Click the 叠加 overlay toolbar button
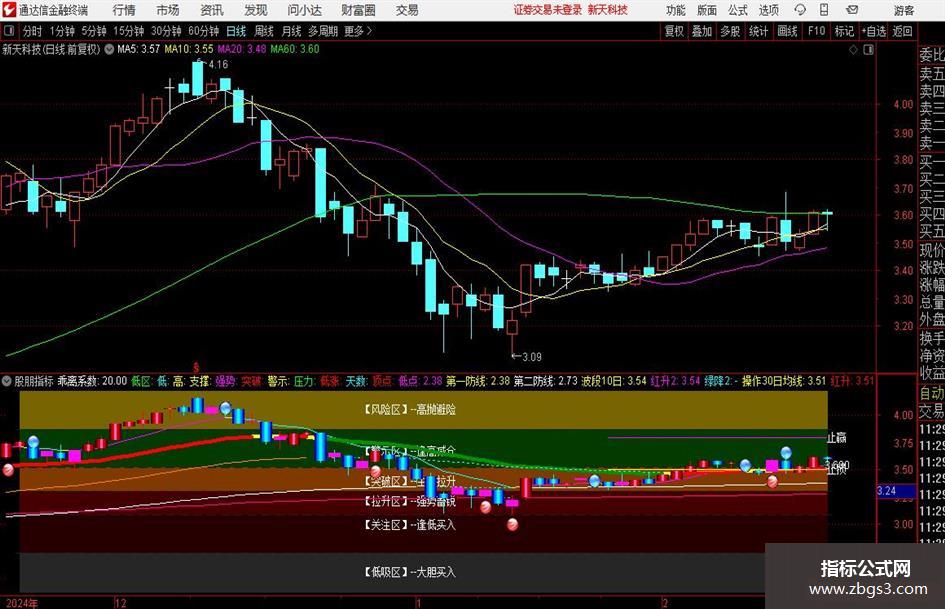Screen dimensions: 945x609 point(702,31)
